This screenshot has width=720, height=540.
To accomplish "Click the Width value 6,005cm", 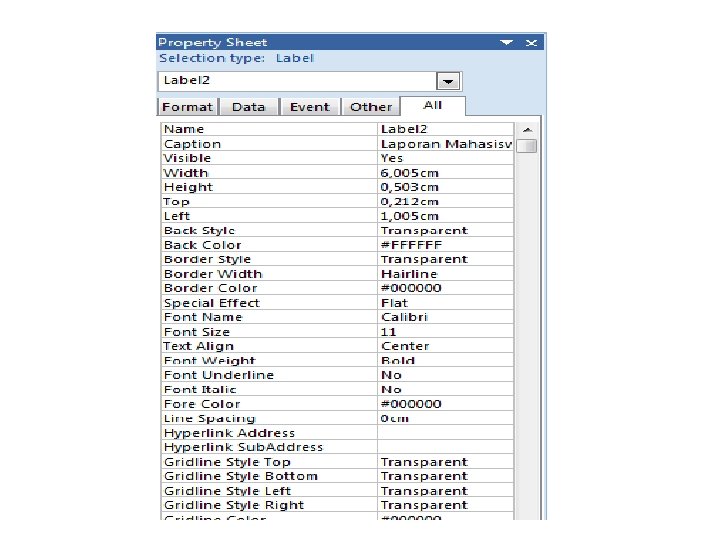I will pyautogui.click(x=445, y=173).
